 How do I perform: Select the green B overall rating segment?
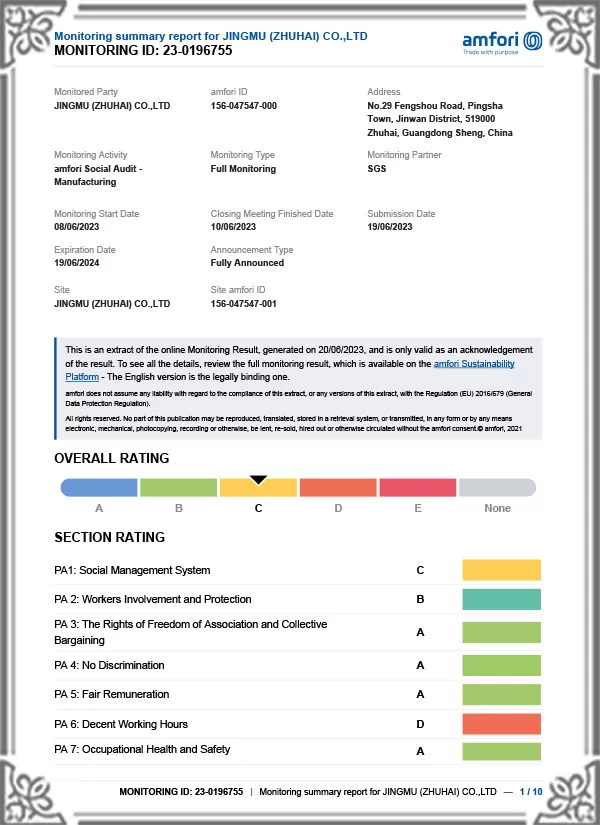coord(178,488)
